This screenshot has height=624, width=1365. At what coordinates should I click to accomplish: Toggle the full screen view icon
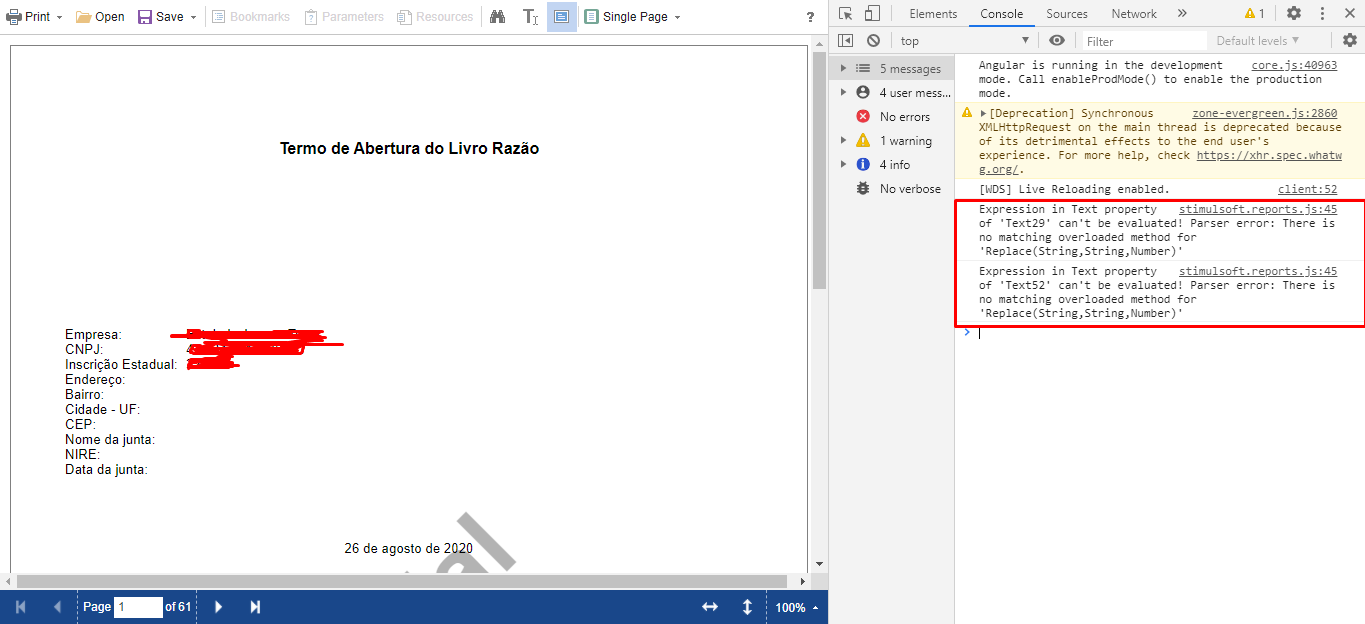562,17
